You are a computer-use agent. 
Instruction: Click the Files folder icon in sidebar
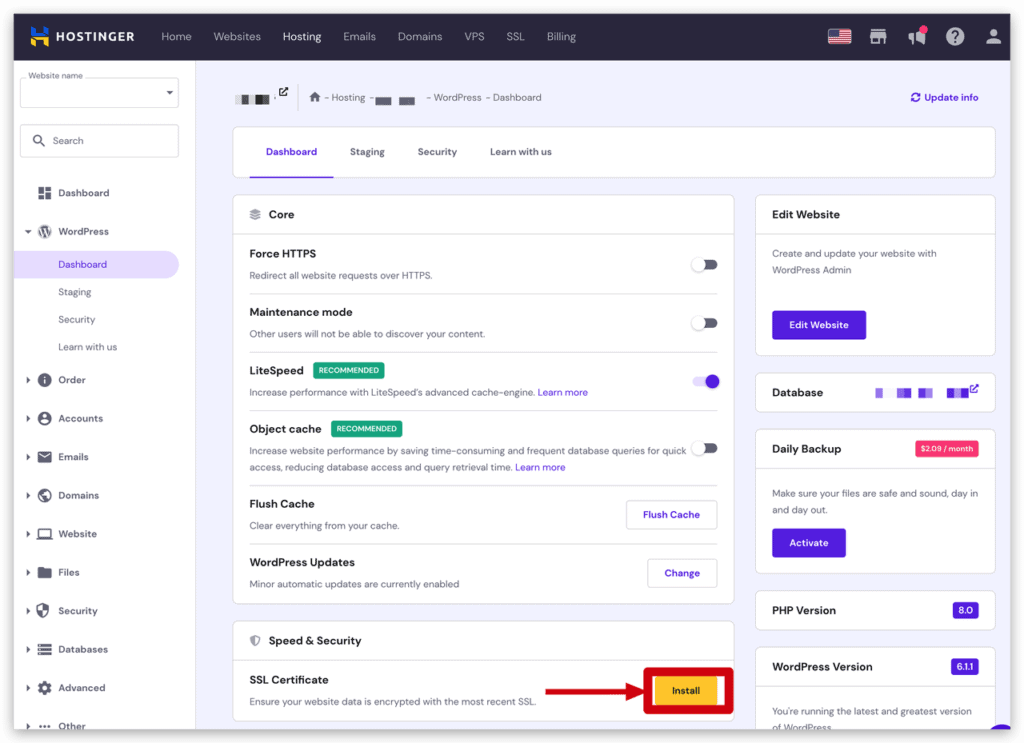click(x=44, y=573)
